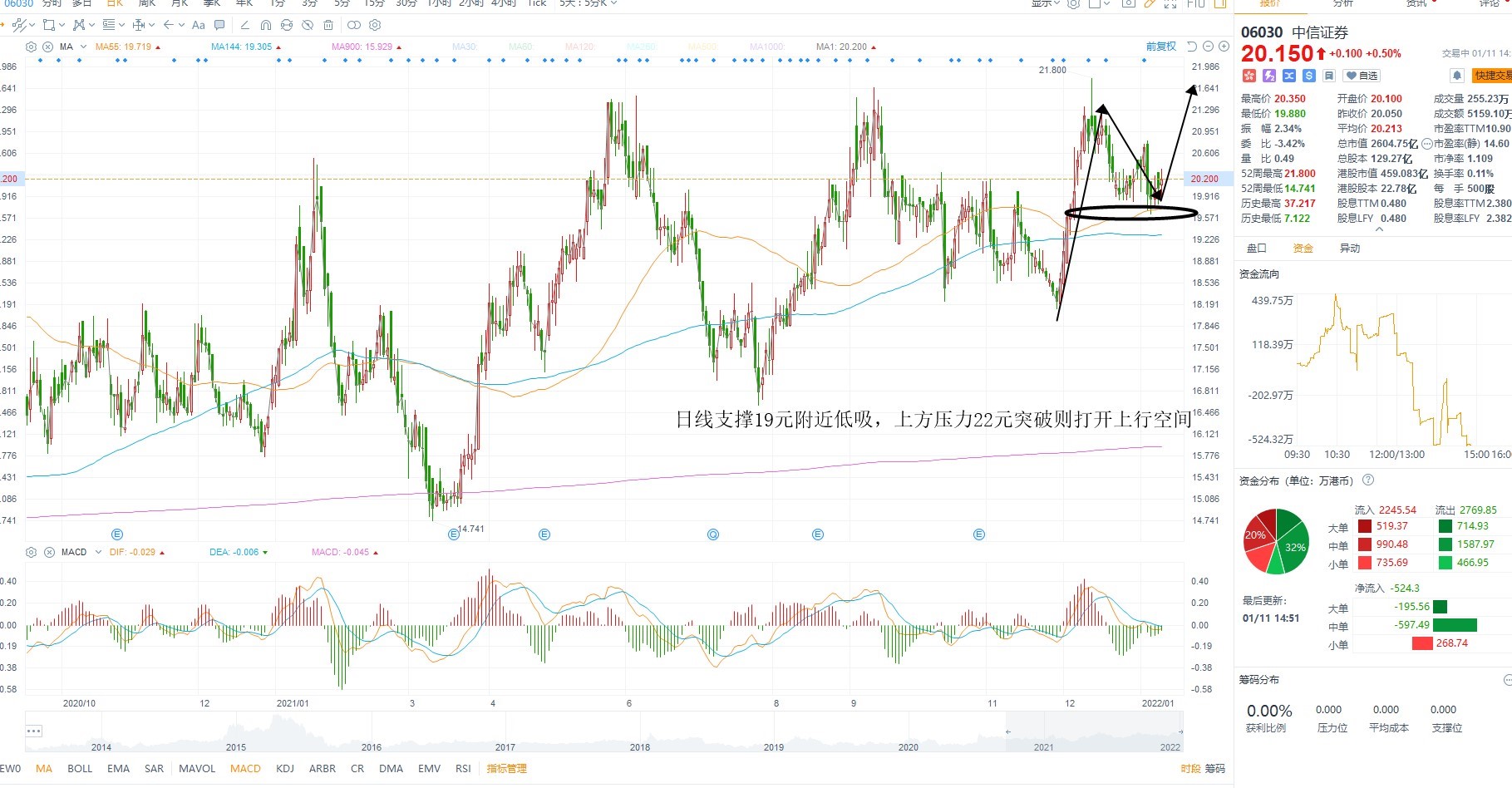Open drawing toolbar settings gear
This screenshot has height=788, width=1512.
coord(375,25)
